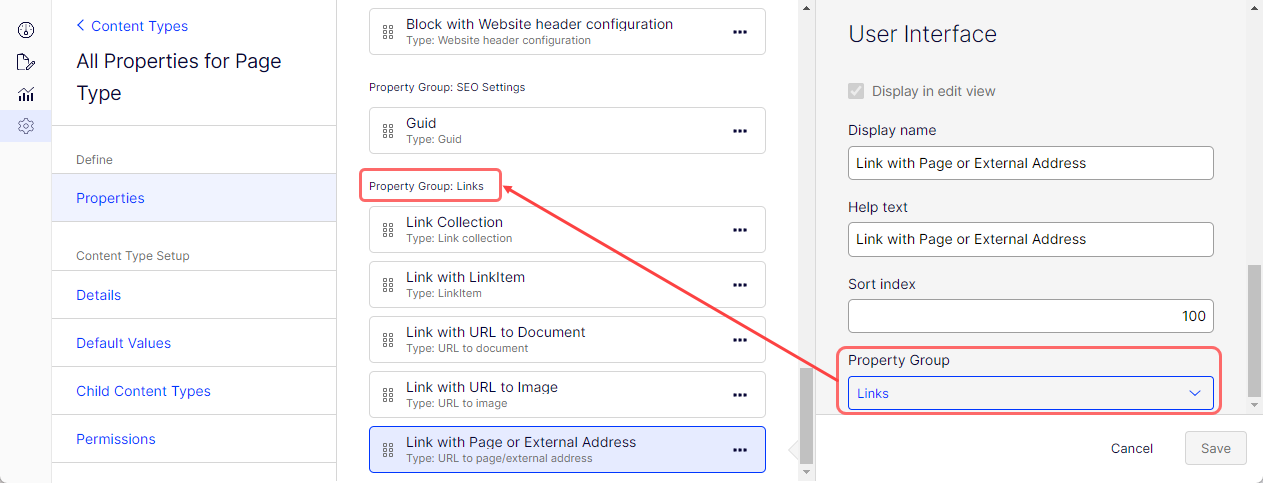This screenshot has width=1263, height=483.
Task: Open more options for Website header configuration block
Action: (740, 32)
